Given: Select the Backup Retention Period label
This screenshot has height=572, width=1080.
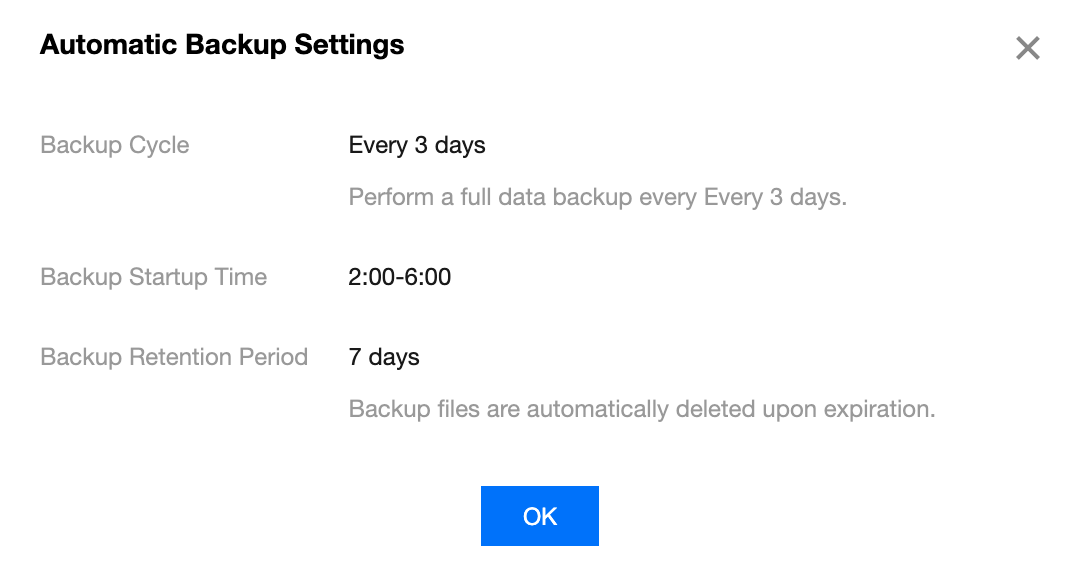Looking at the screenshot, I should [x=174, y=357].
